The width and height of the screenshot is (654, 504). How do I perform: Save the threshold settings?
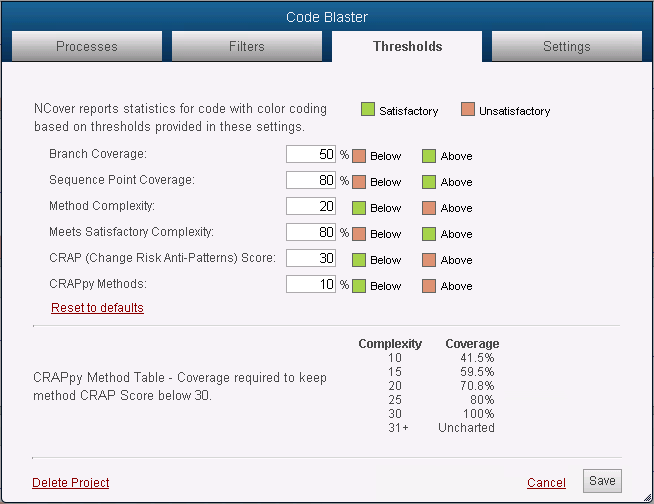click(602, 481)
